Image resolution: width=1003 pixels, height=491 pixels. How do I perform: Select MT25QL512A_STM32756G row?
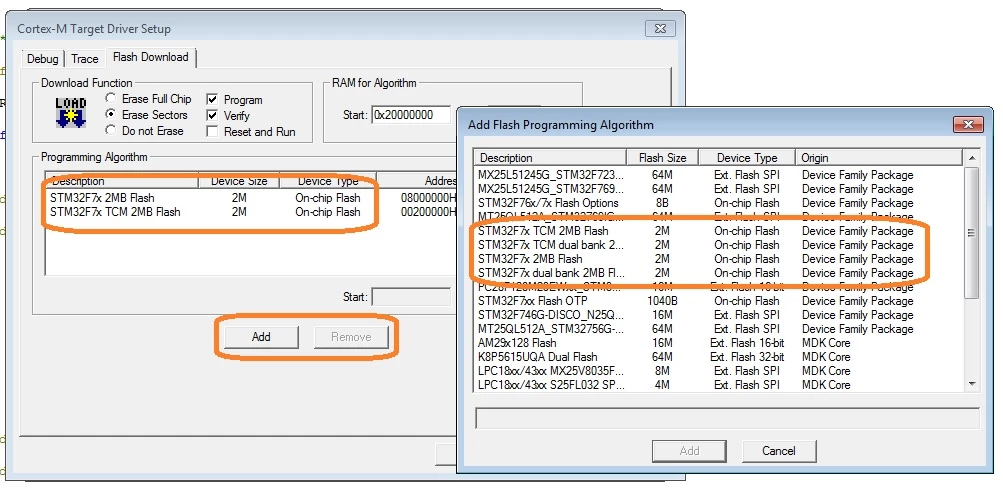tap(718, 329)
